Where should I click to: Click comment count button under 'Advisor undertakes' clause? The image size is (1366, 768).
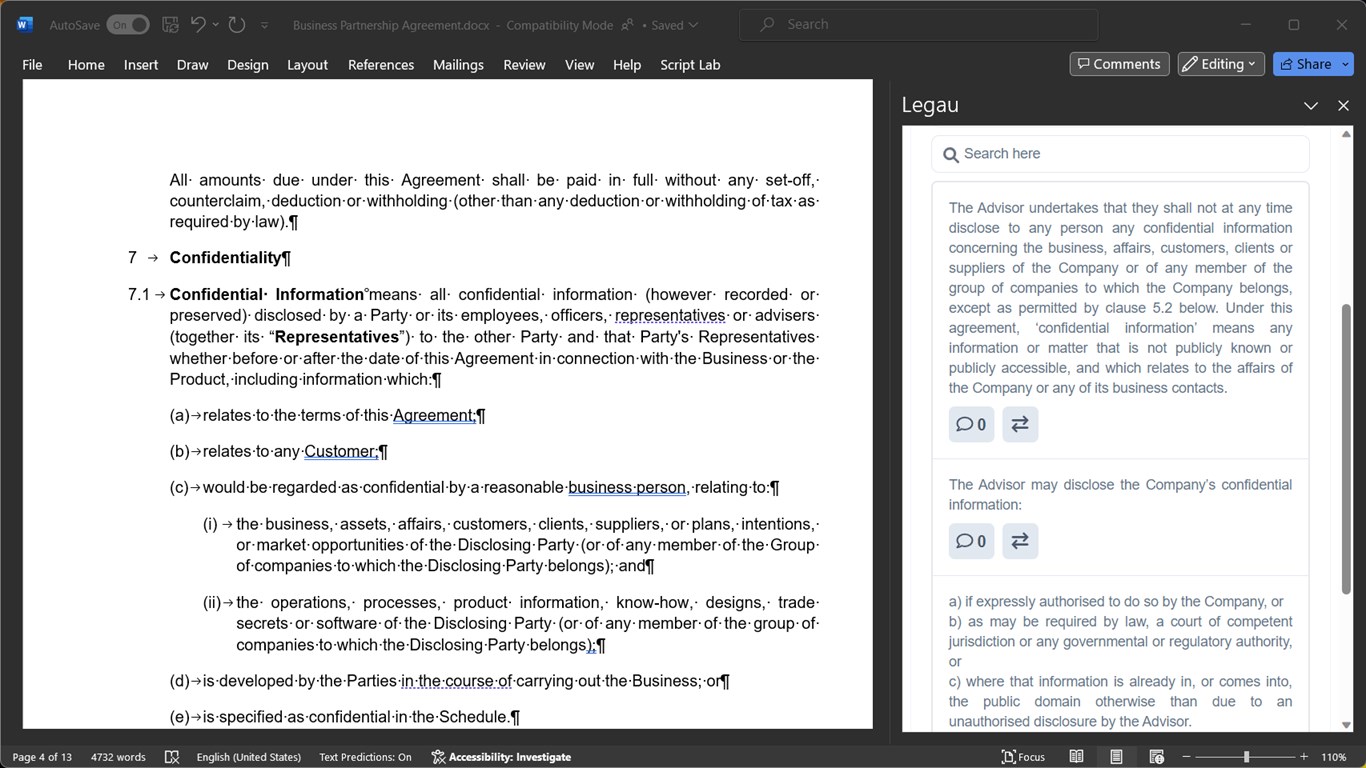(971, 424)
